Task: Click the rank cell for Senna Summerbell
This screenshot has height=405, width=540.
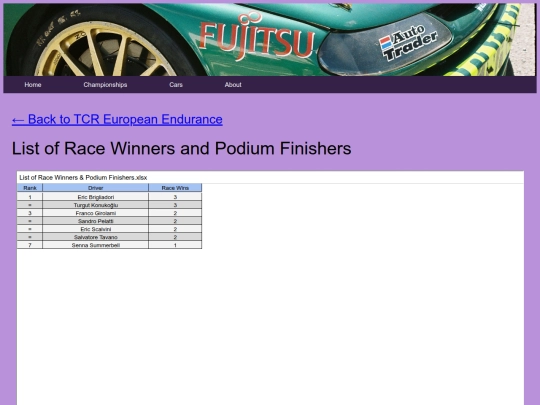Action: coord(30,245)
